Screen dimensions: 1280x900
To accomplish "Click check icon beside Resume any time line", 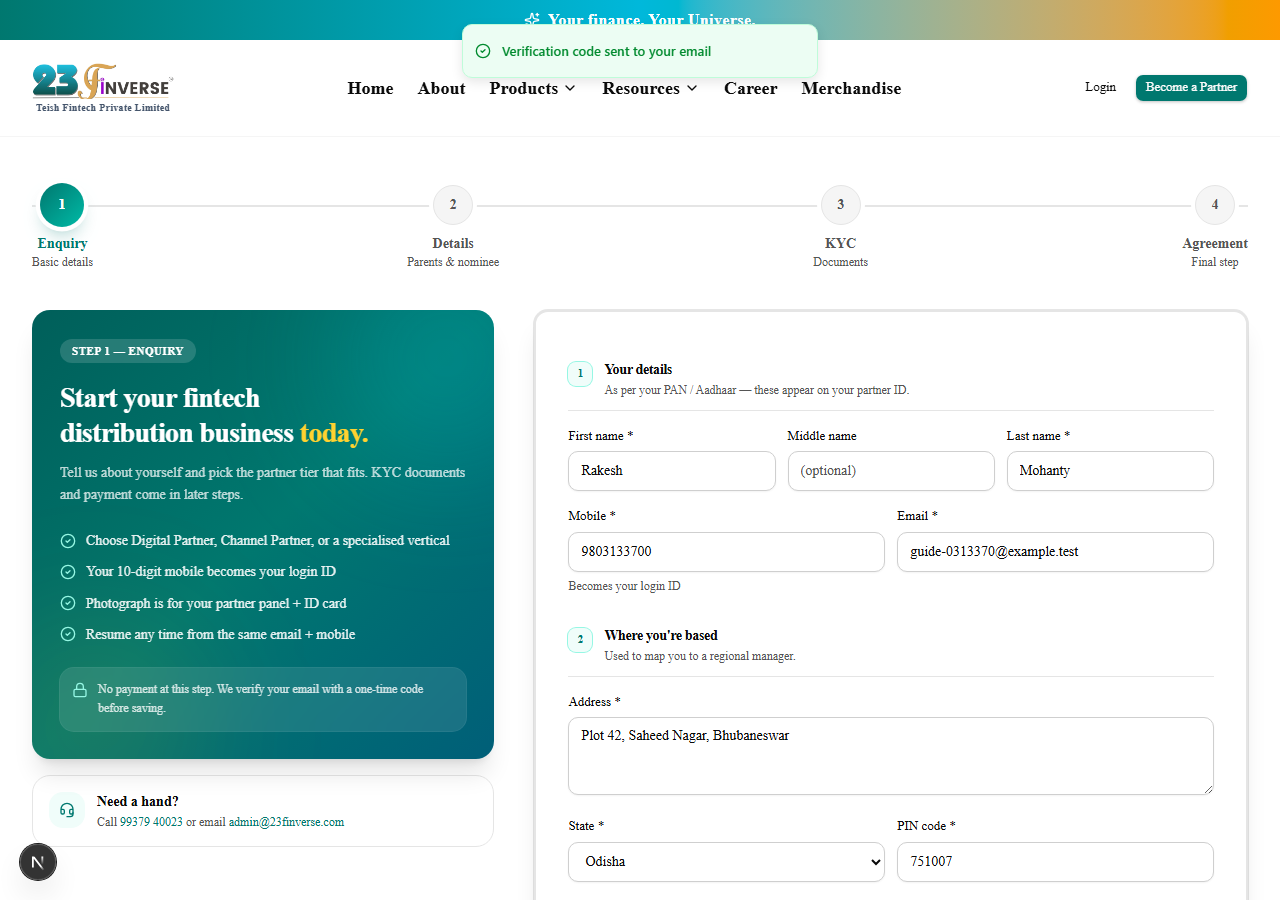I will [x=68, y=634].
